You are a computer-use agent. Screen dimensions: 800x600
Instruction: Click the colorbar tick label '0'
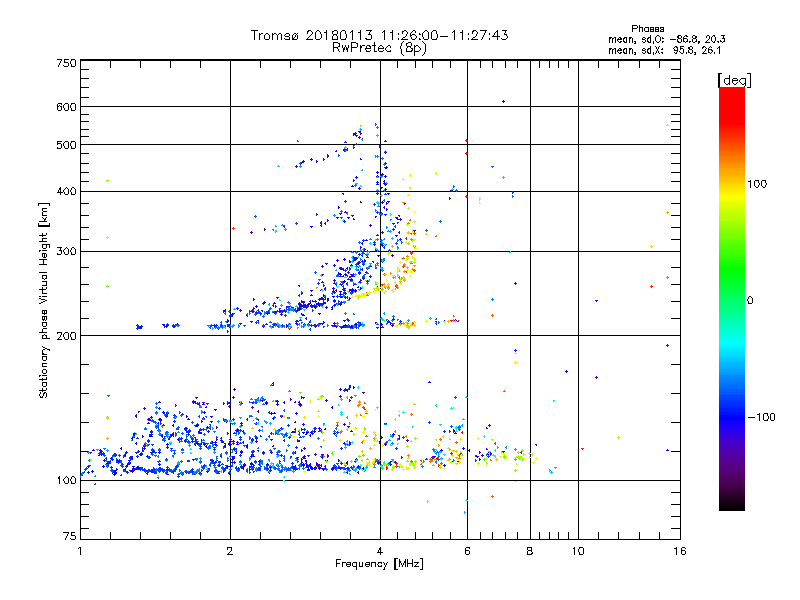750,301
